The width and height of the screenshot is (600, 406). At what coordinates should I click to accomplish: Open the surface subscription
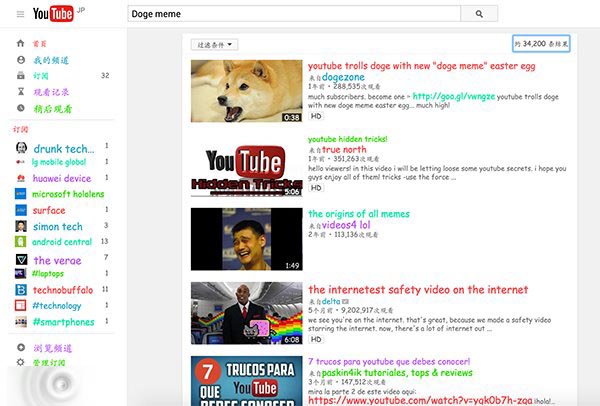pos(49,210)
